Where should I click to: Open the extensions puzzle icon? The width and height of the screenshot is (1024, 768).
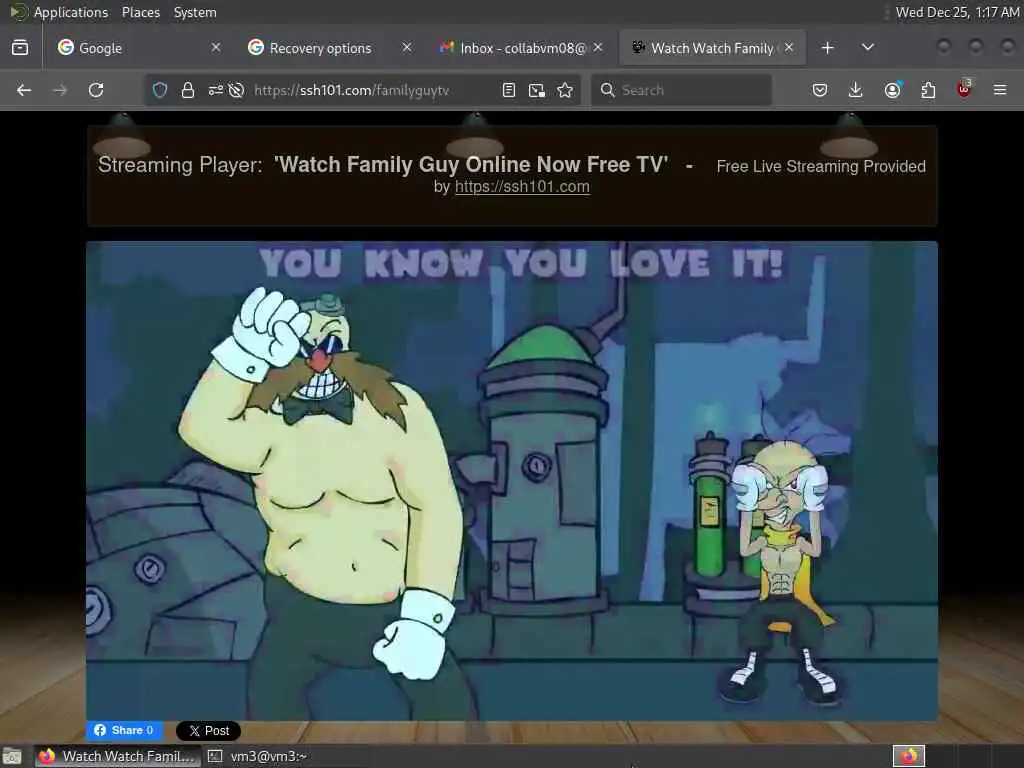pos(928,90)
